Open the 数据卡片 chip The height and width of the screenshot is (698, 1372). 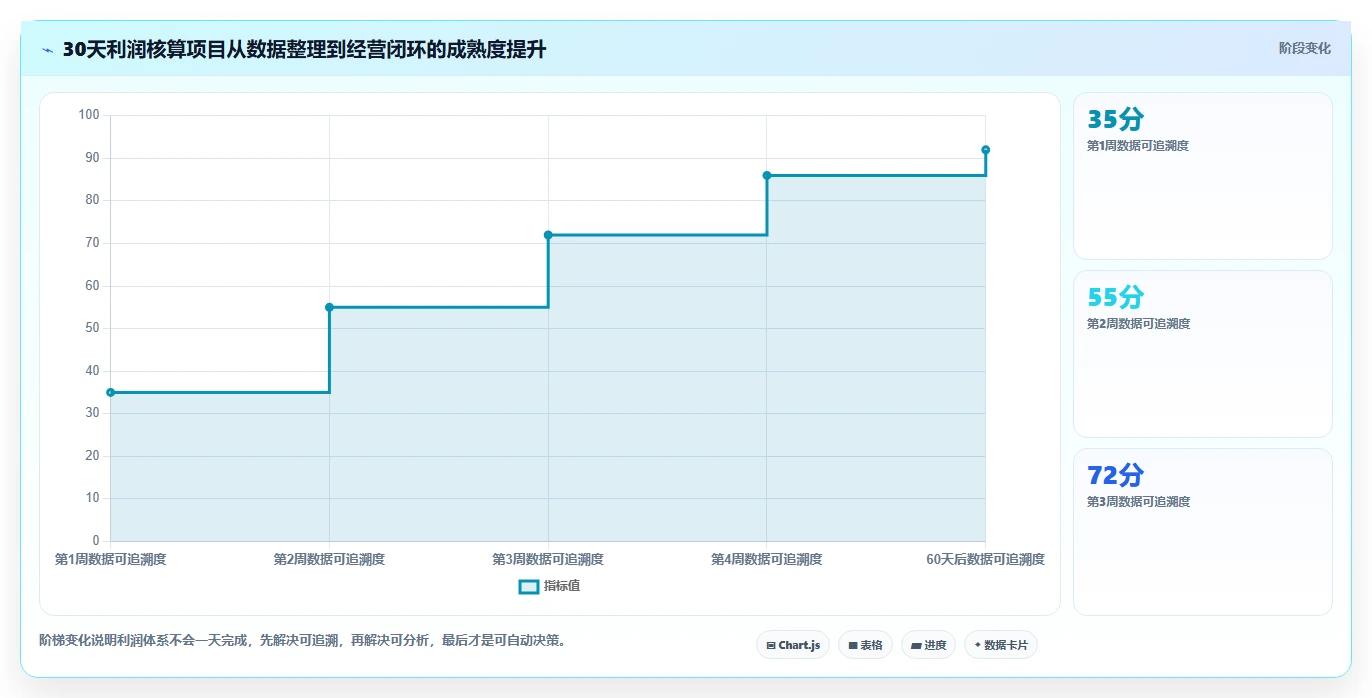(1001, 645)
